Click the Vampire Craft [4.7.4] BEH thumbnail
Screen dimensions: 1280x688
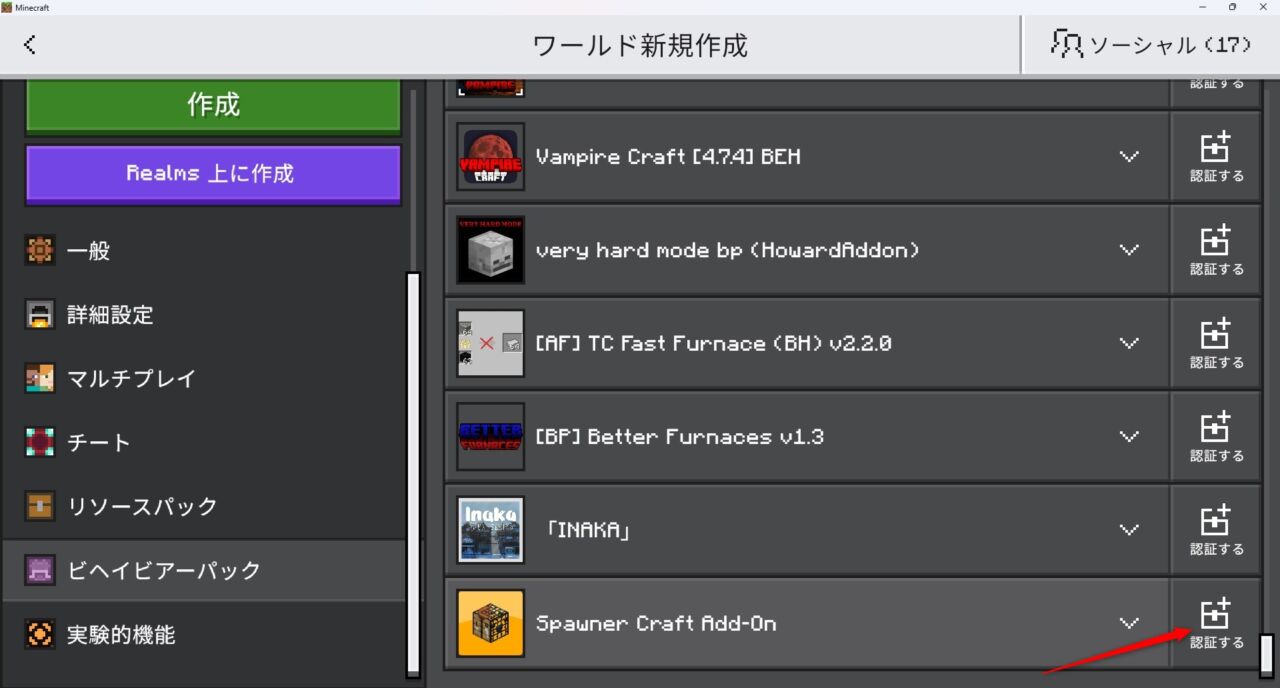491,157
